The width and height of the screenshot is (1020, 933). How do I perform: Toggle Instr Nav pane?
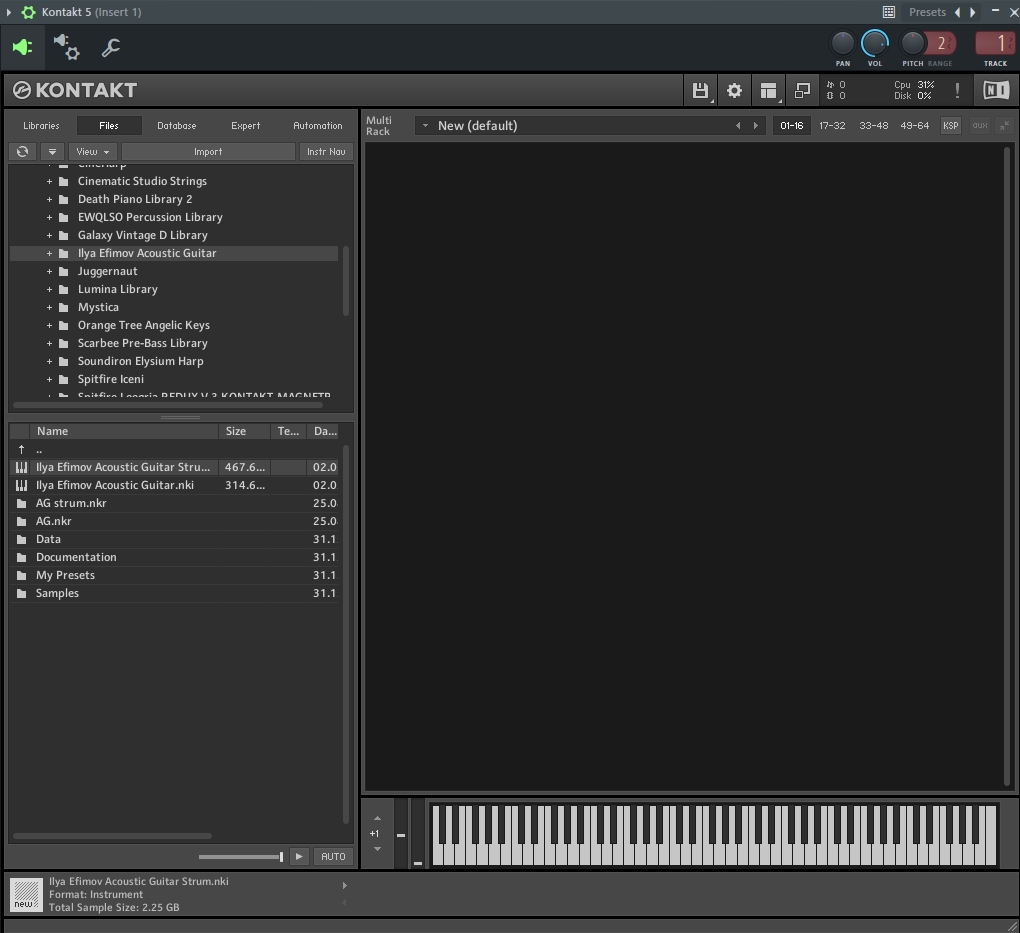[326, 152]
